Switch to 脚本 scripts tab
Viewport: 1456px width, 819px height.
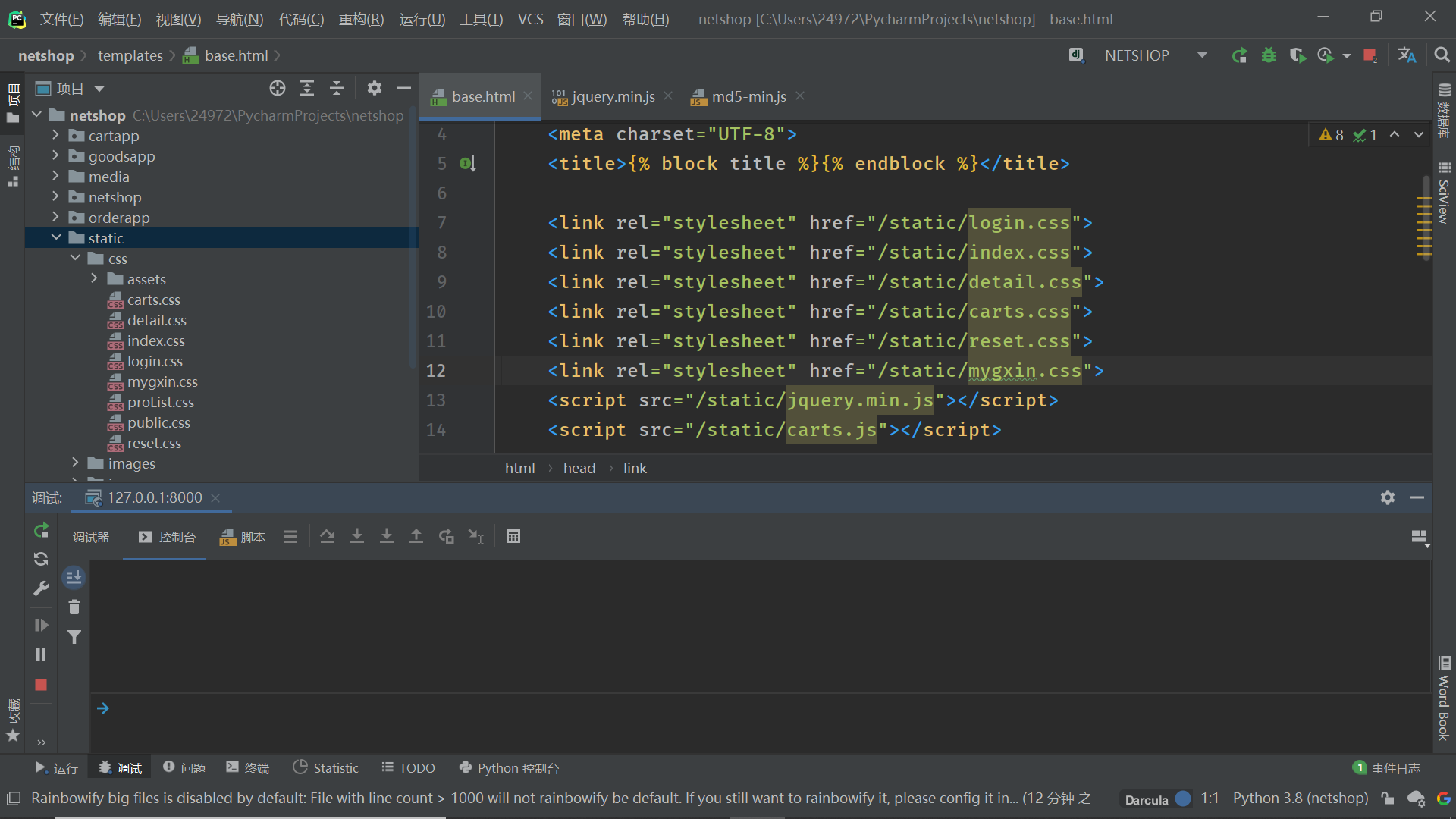(x=243, y=537)
